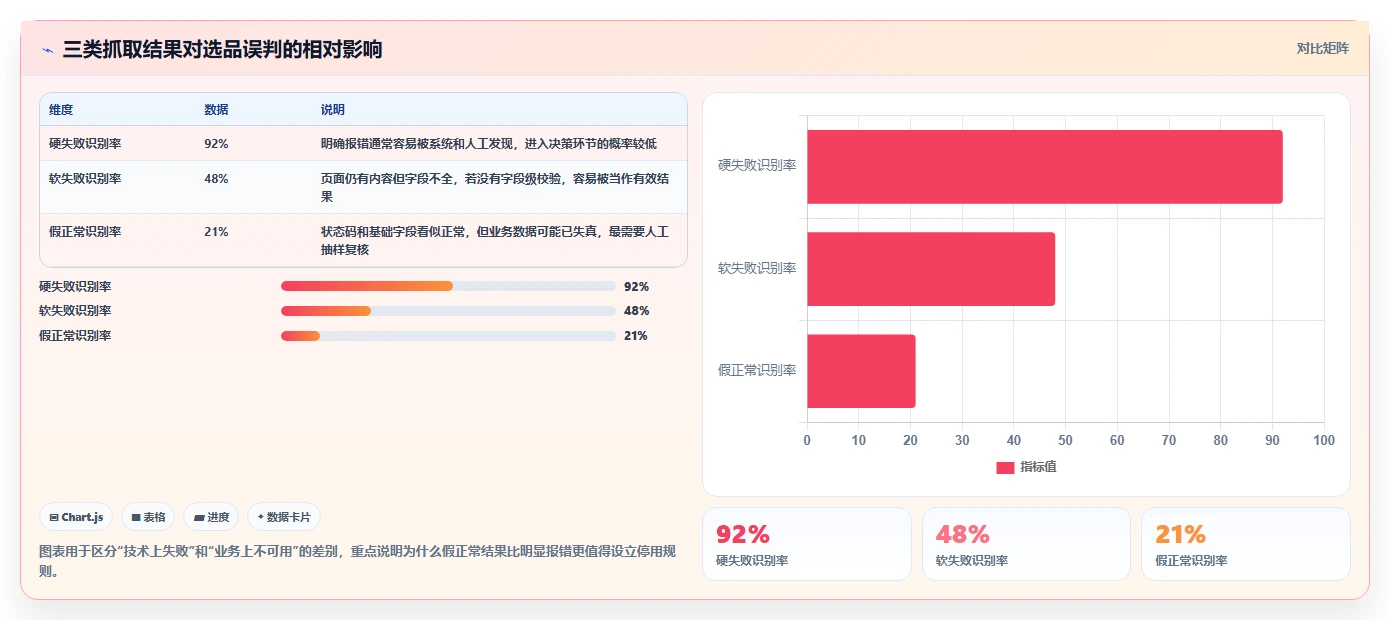Open the 92% 硬失败识别率 data card
Image resolution: width=1390 pixels, height=620 pixels.
point(807,544)
